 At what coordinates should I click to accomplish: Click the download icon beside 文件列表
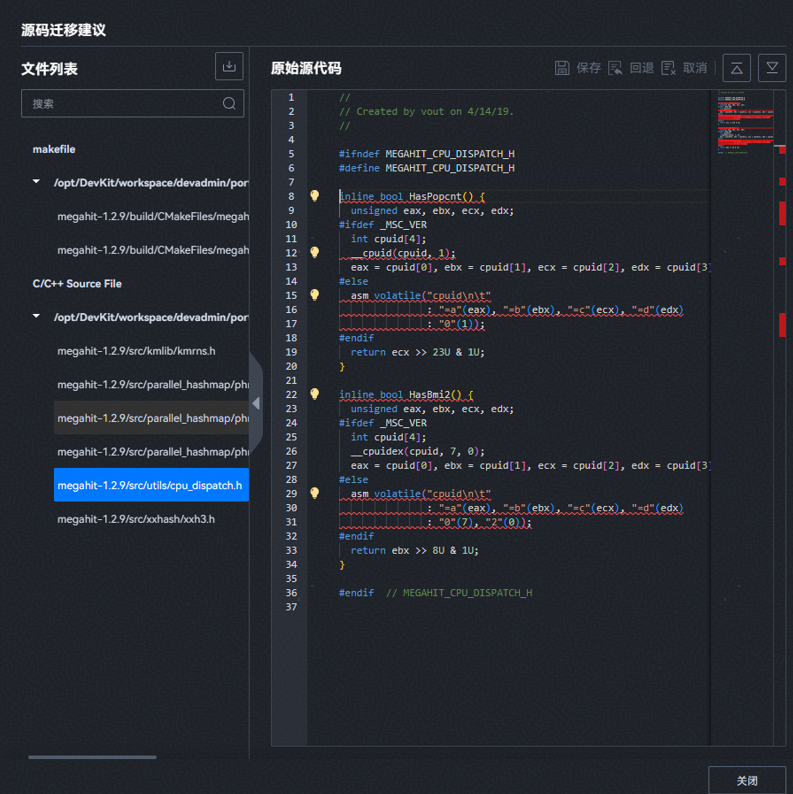click(x=229, y=67)
